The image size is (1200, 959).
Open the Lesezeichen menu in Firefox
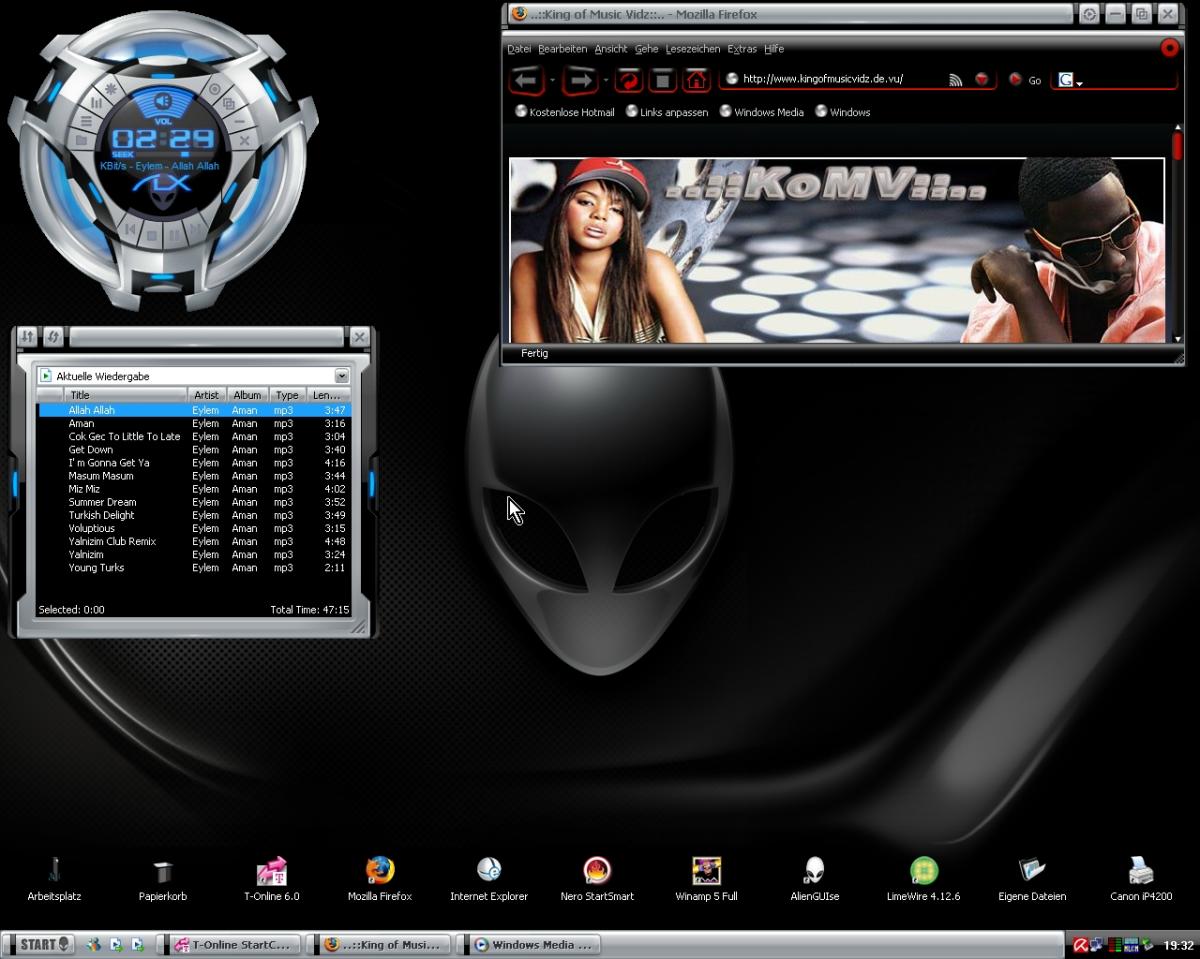tap(693, 49)
